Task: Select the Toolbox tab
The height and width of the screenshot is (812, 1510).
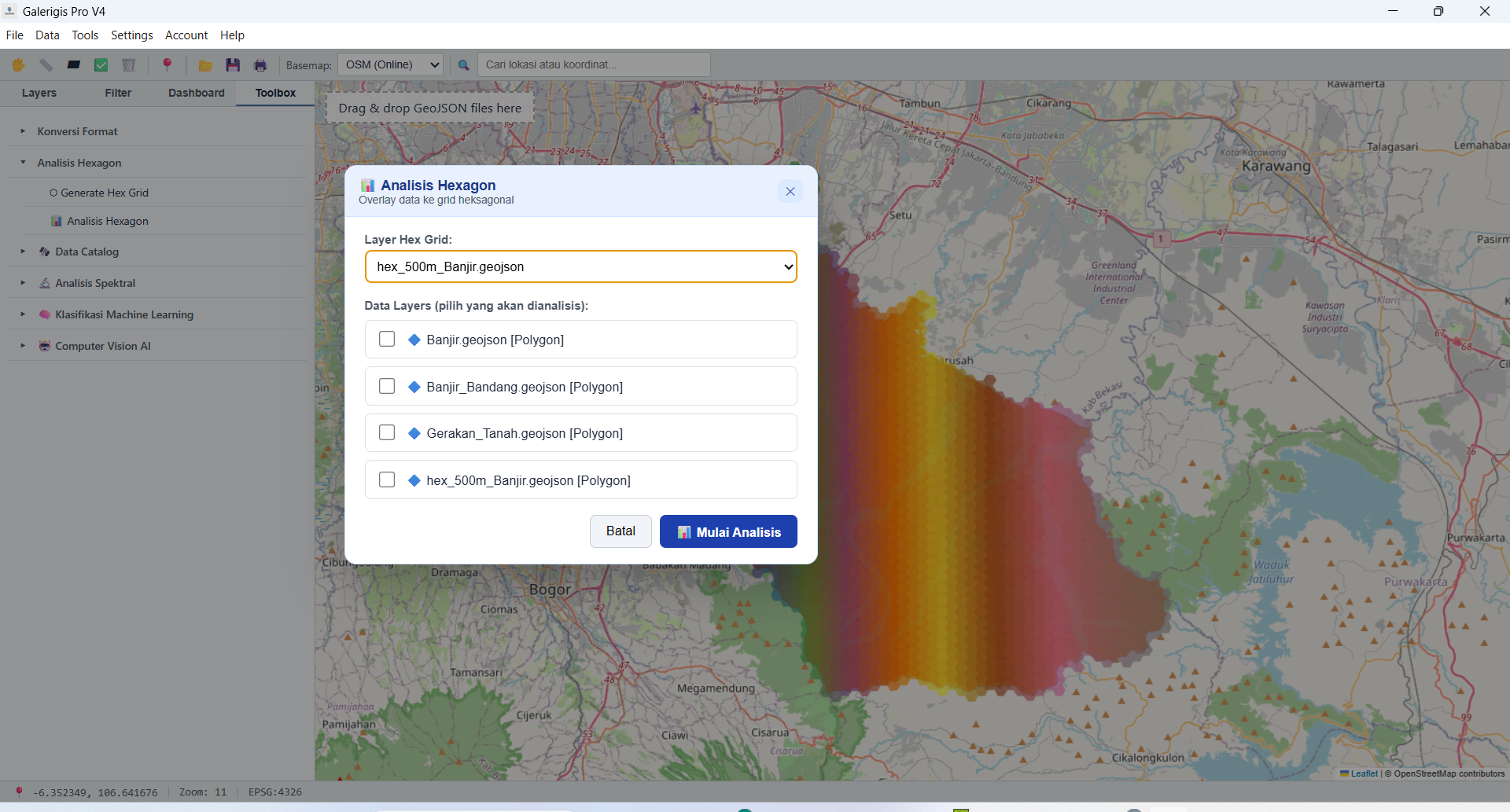Action: (x=275, y=93)
